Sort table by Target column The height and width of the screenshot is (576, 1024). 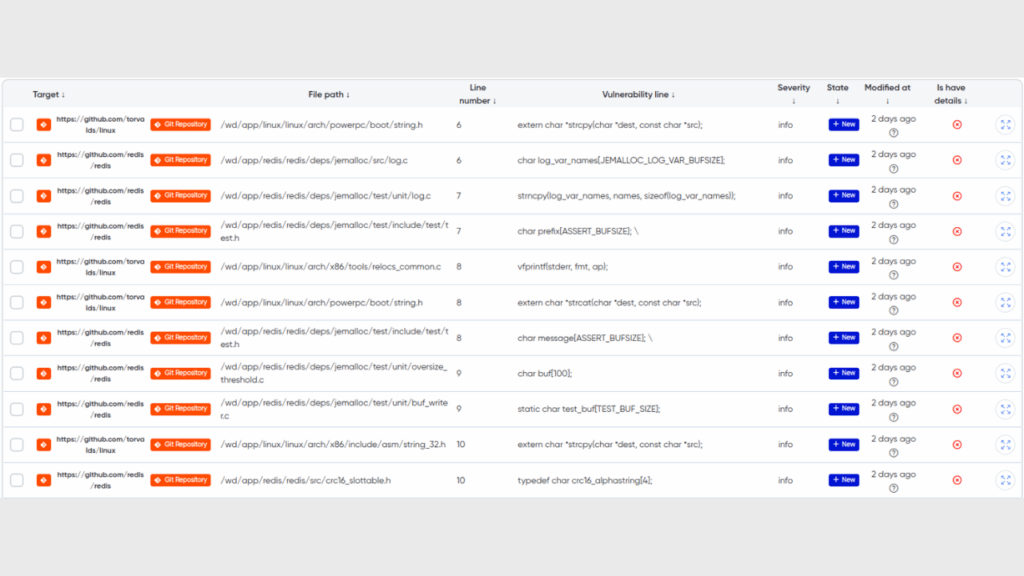coord(49,95)
